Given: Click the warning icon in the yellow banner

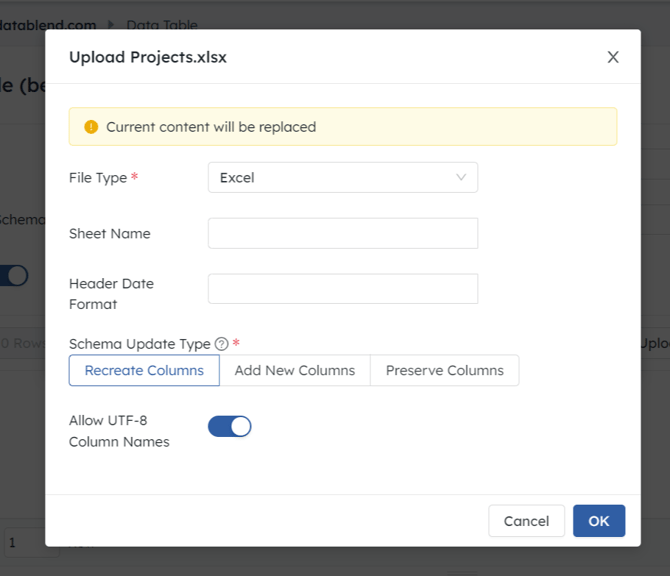Looking at the screenshot, I should (91, 127).
